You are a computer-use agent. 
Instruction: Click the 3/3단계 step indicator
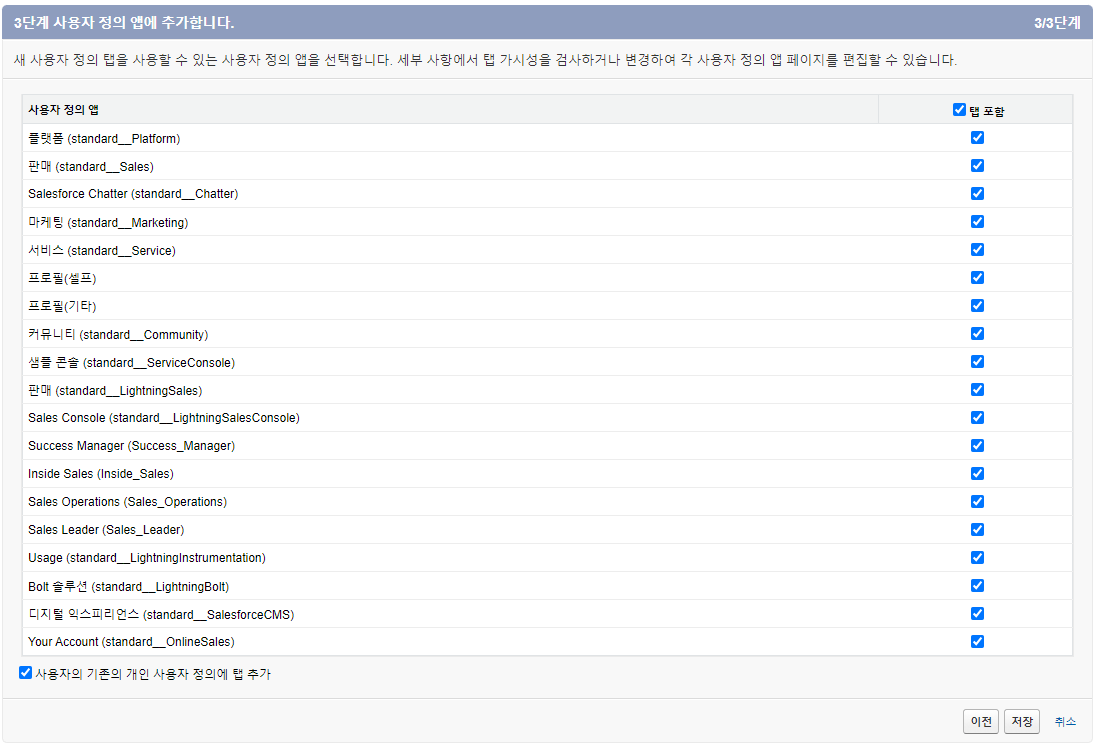[1057, 23]
